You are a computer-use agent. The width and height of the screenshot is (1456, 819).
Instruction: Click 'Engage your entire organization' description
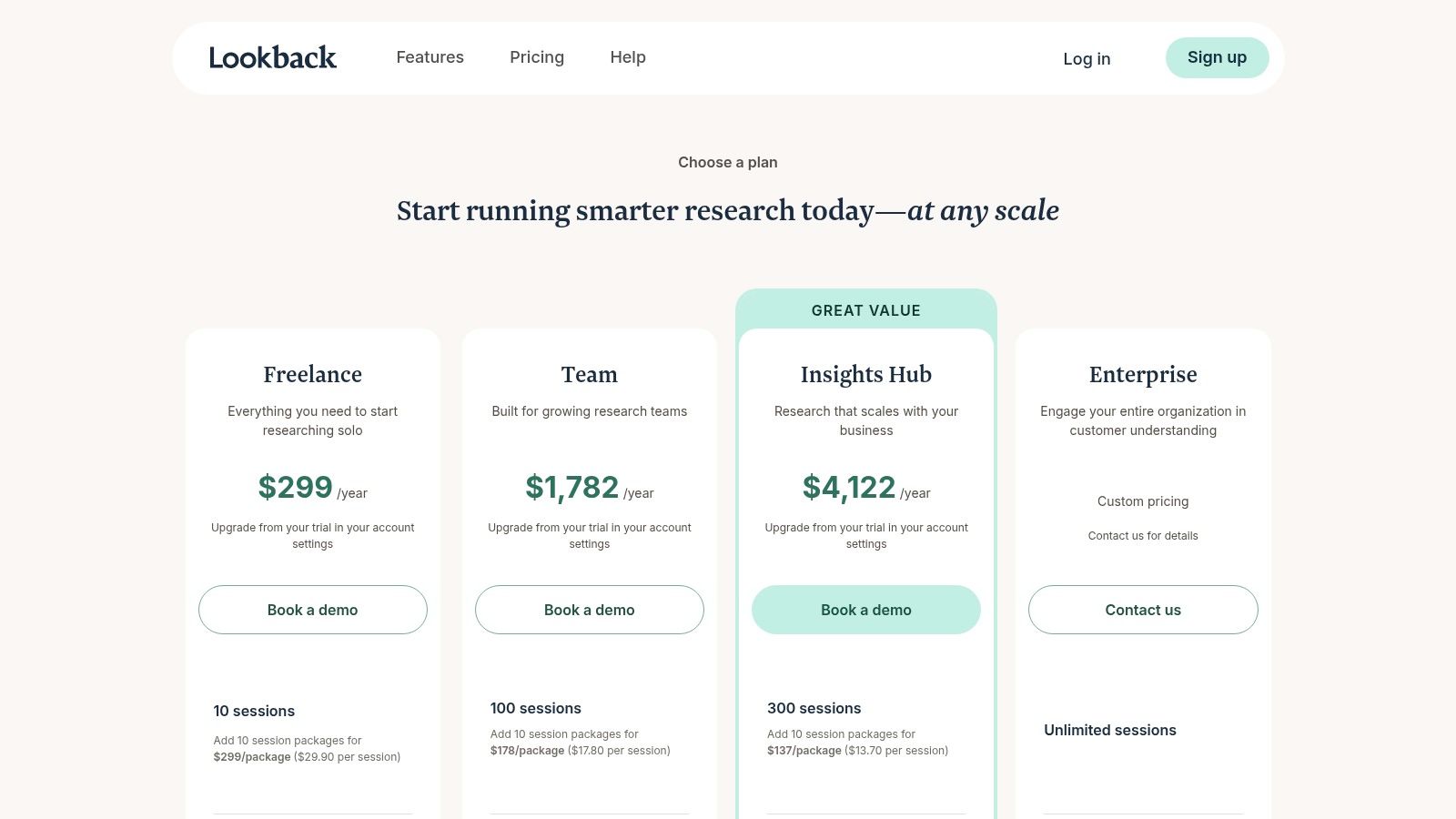(x=1143, y=420)
